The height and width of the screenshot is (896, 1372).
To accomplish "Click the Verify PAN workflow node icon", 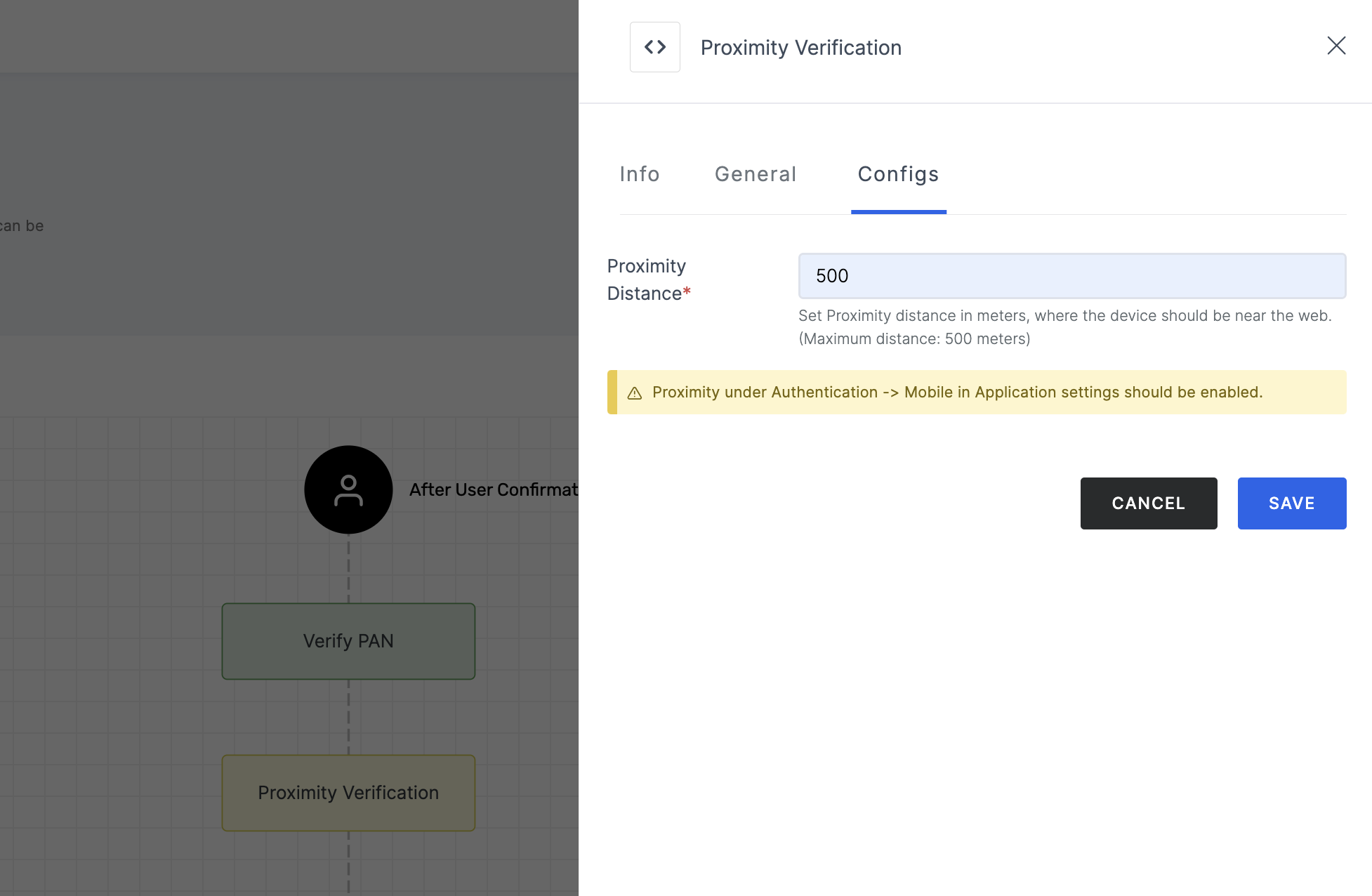I will [347, 640].
